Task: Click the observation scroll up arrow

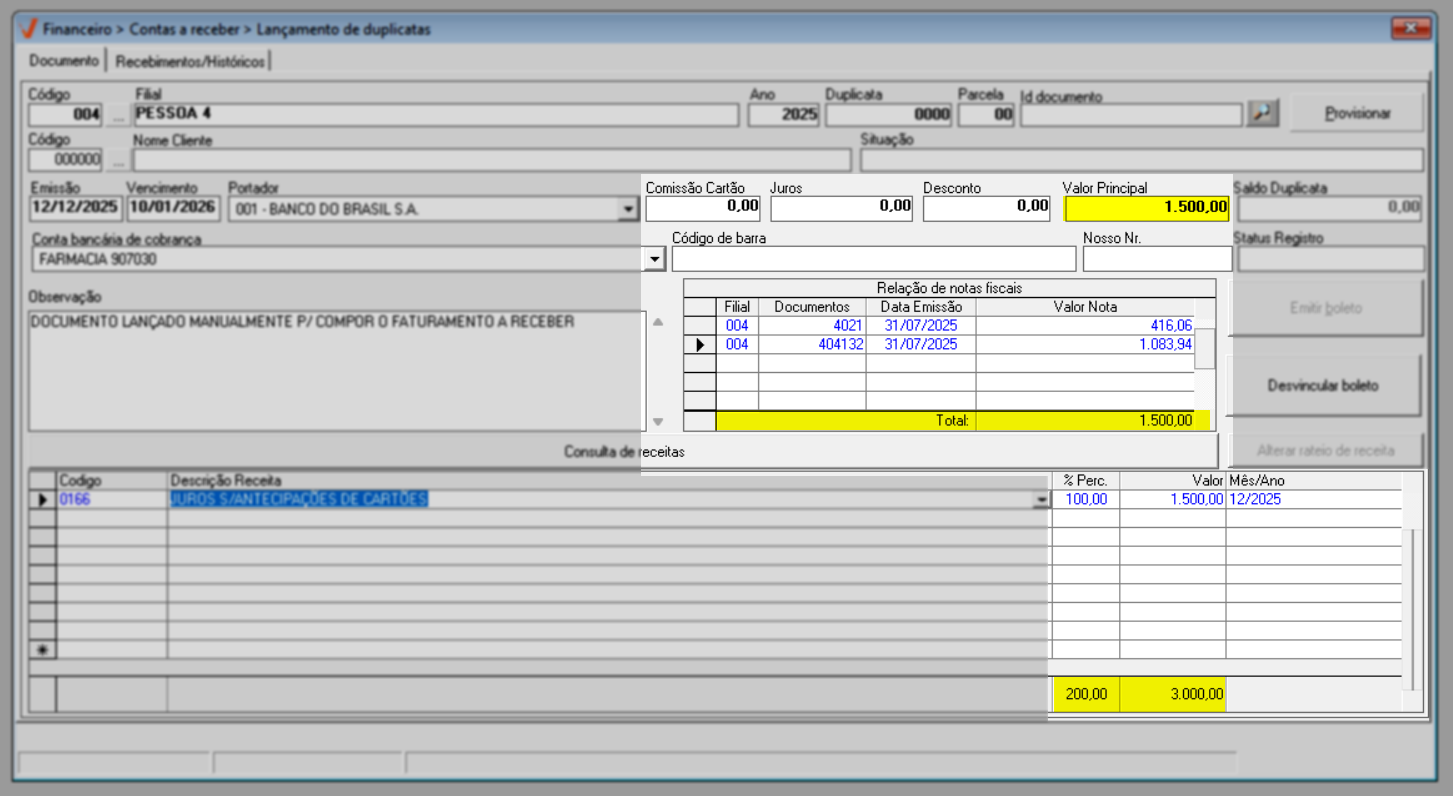Action: pyautogui.click(x=657, y=322)
